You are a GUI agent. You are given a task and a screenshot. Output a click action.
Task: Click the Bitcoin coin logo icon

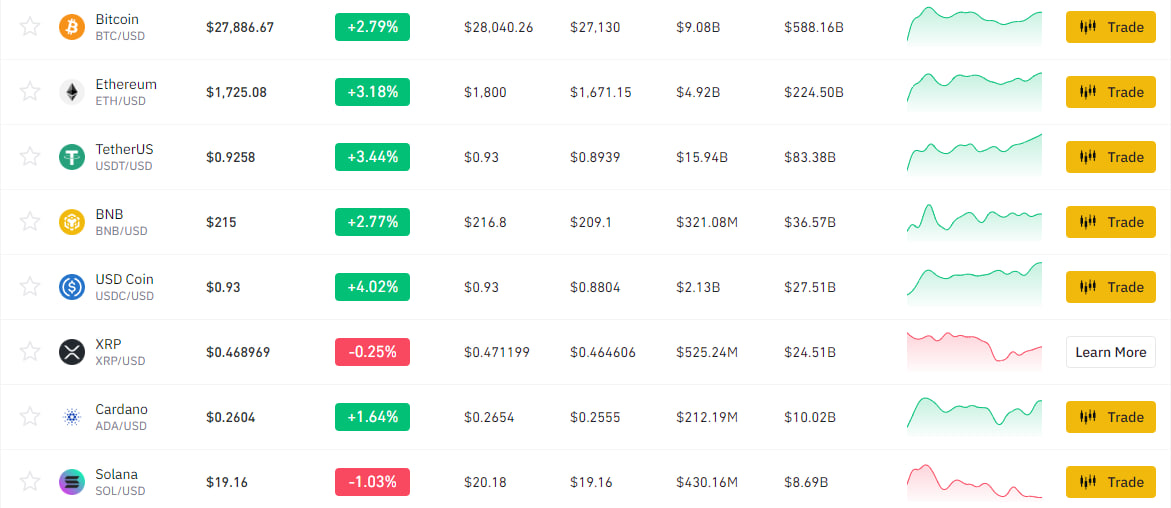tap(72, 27)
